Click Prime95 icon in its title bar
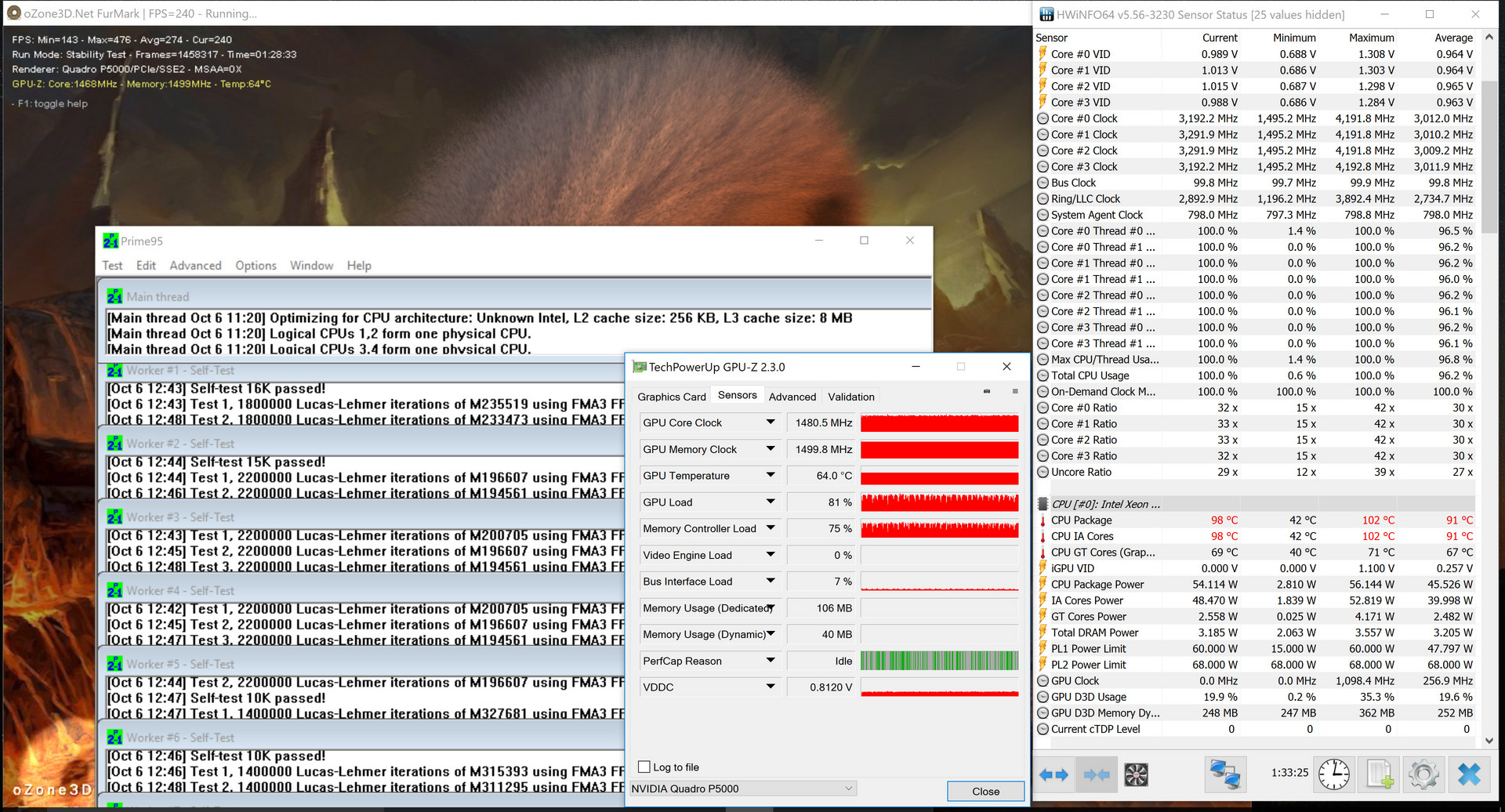 pos(111,241)
